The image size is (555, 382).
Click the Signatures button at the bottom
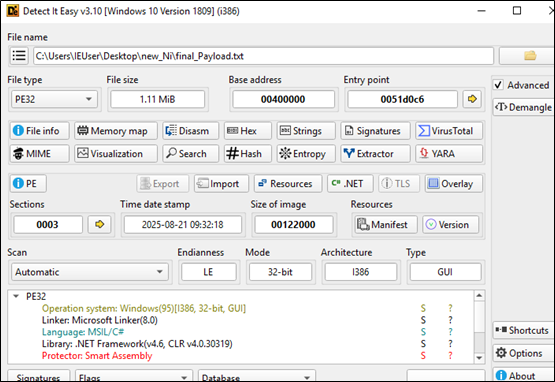point(38,377)
